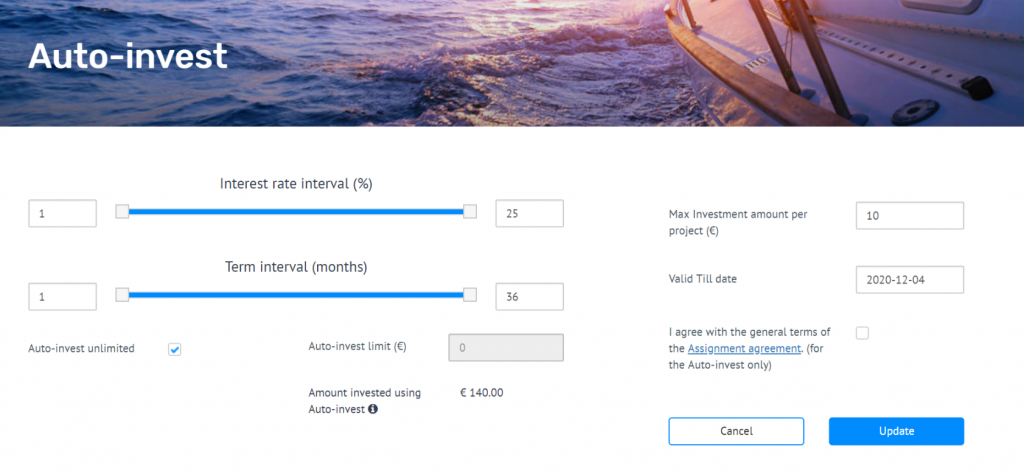Image resolution: width=1024 pixels, height=474 pixels.
Task: Click the info icon beside Amount invested
Action: click(373, 409)
